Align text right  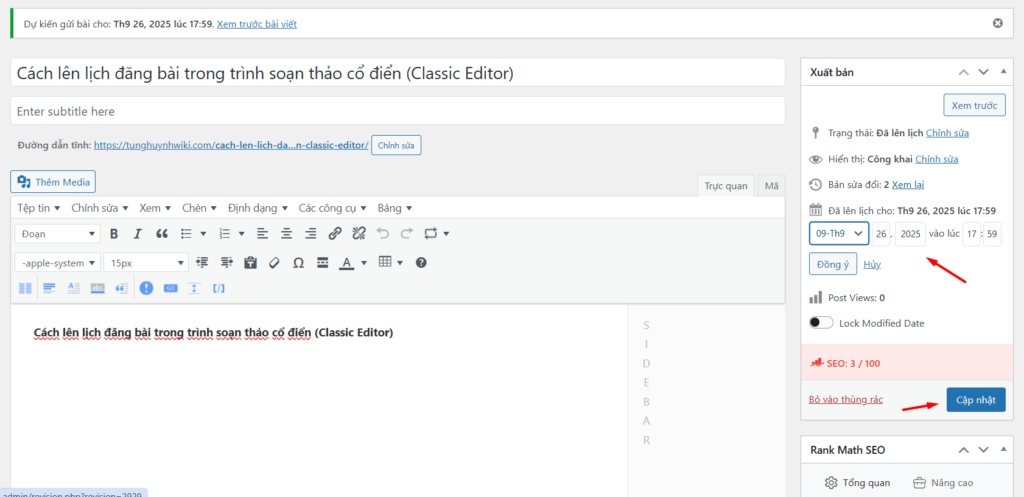coord(311,234)
